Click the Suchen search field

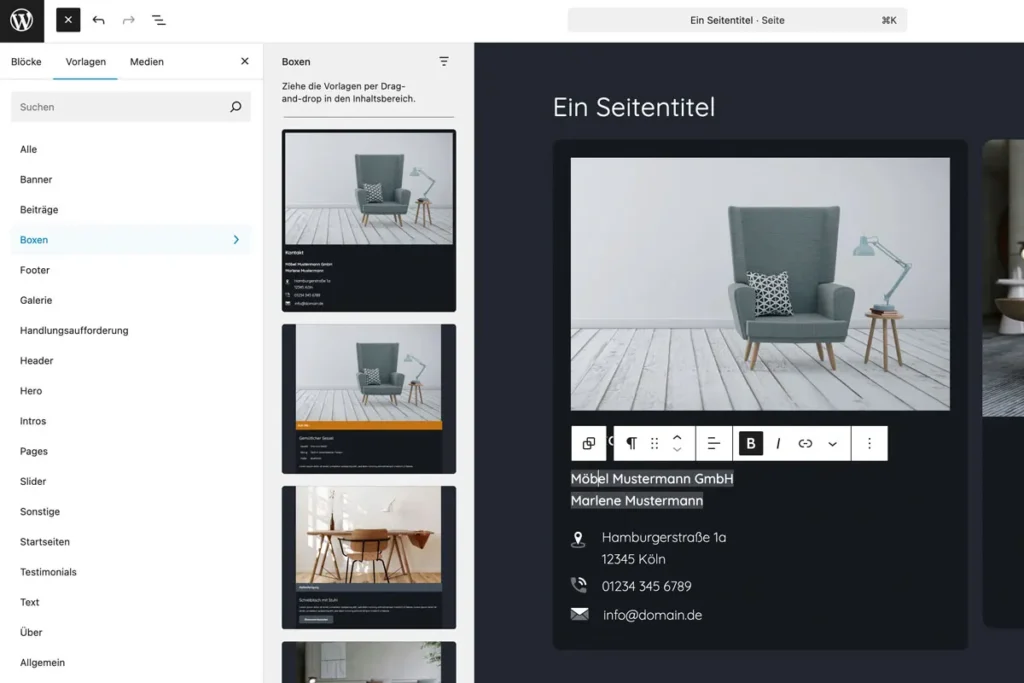[120, 107]
